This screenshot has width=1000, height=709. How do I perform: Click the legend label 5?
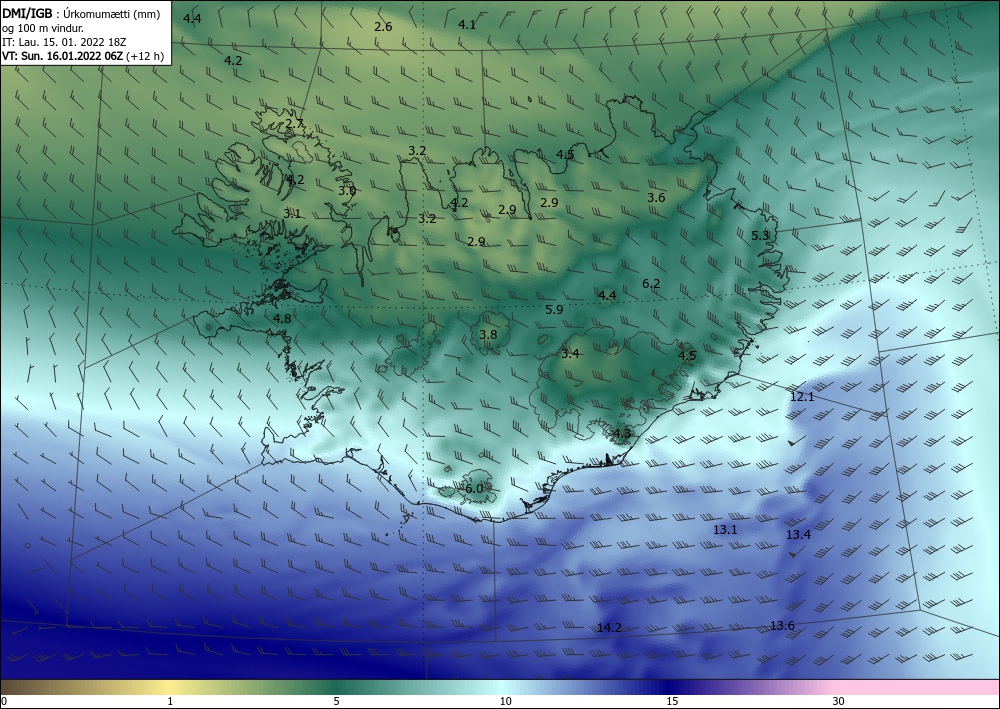point(336,702)
